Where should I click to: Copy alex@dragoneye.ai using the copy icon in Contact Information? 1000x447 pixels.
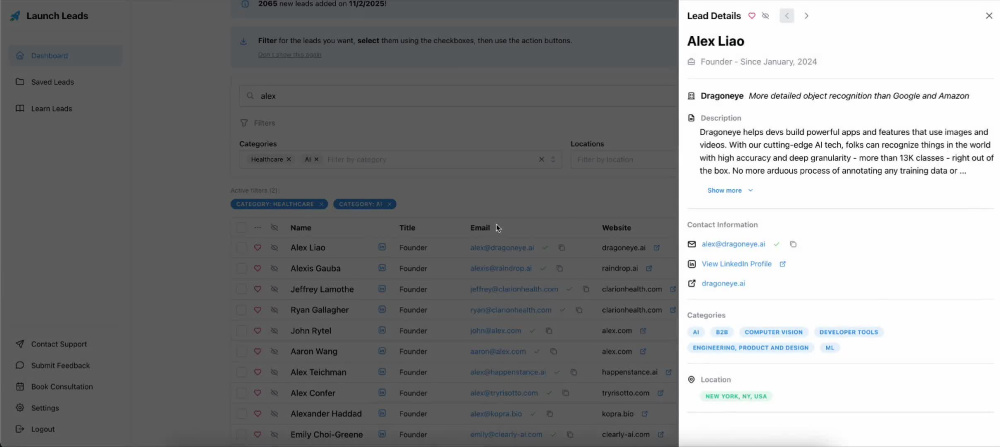click(x=793, y=244)
